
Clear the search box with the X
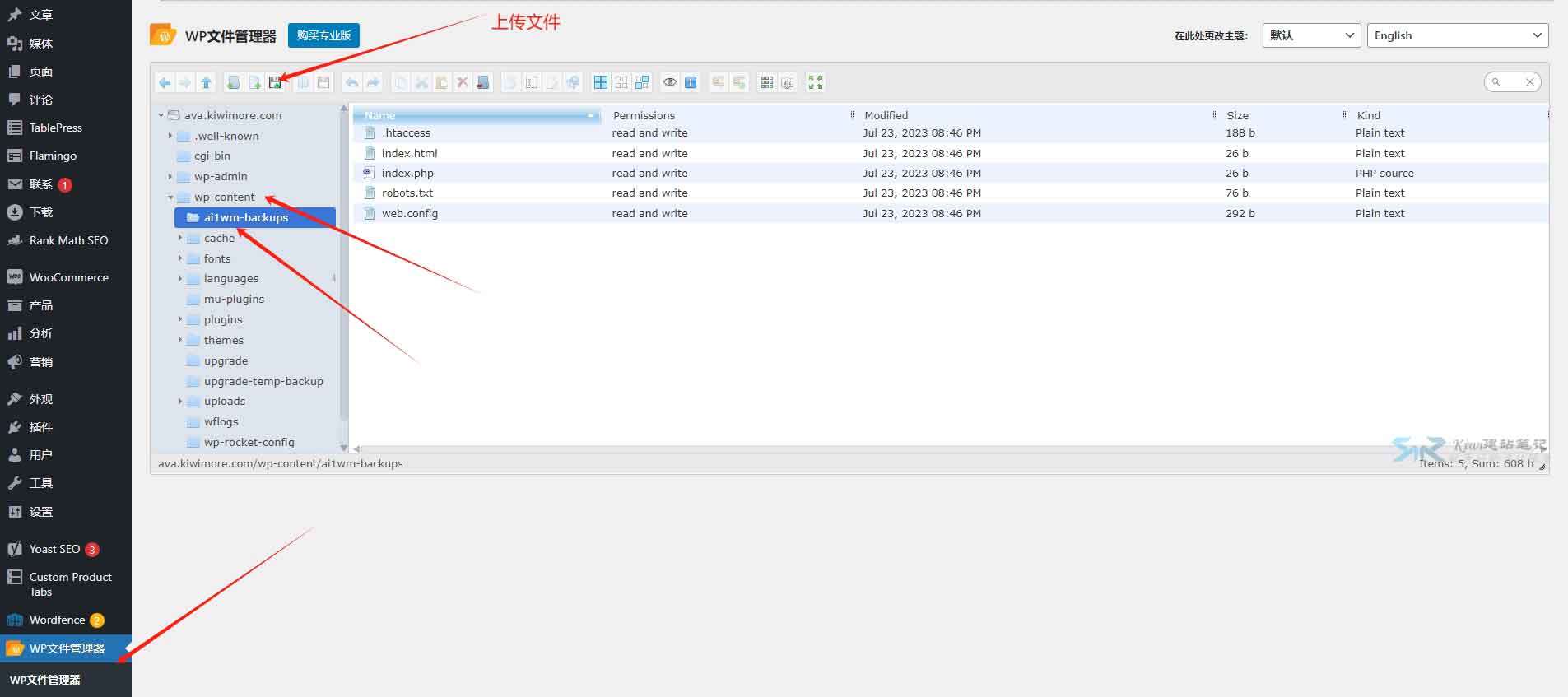pos(1529,81)
